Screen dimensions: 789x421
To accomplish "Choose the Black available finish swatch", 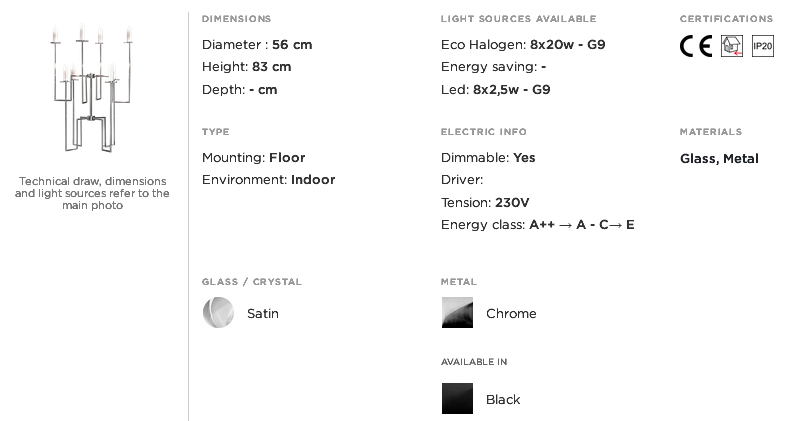I will (x=457, y=398).
